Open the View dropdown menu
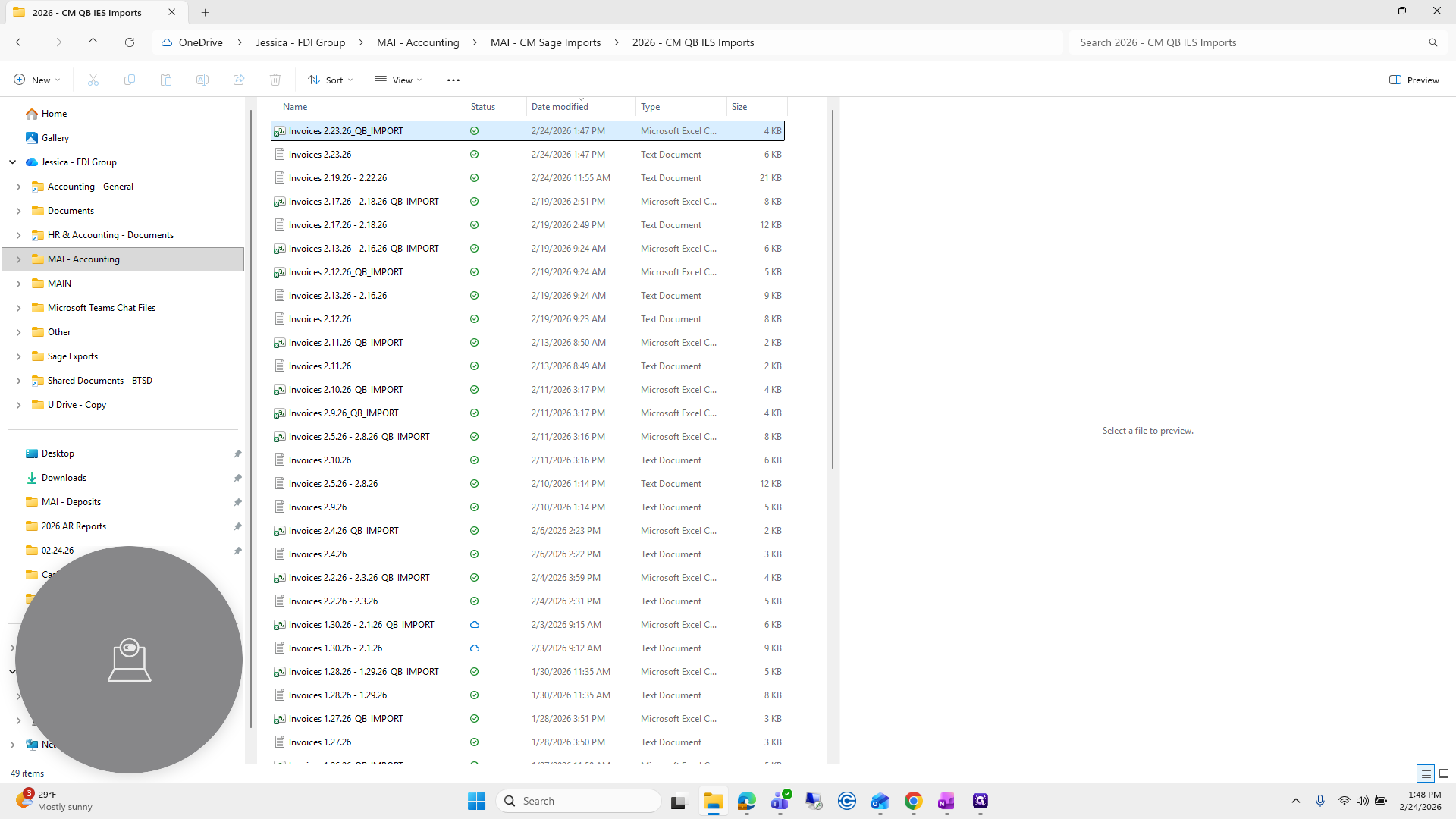The width and height of the screenshot is (1456, 819). [x=398, y=80]
